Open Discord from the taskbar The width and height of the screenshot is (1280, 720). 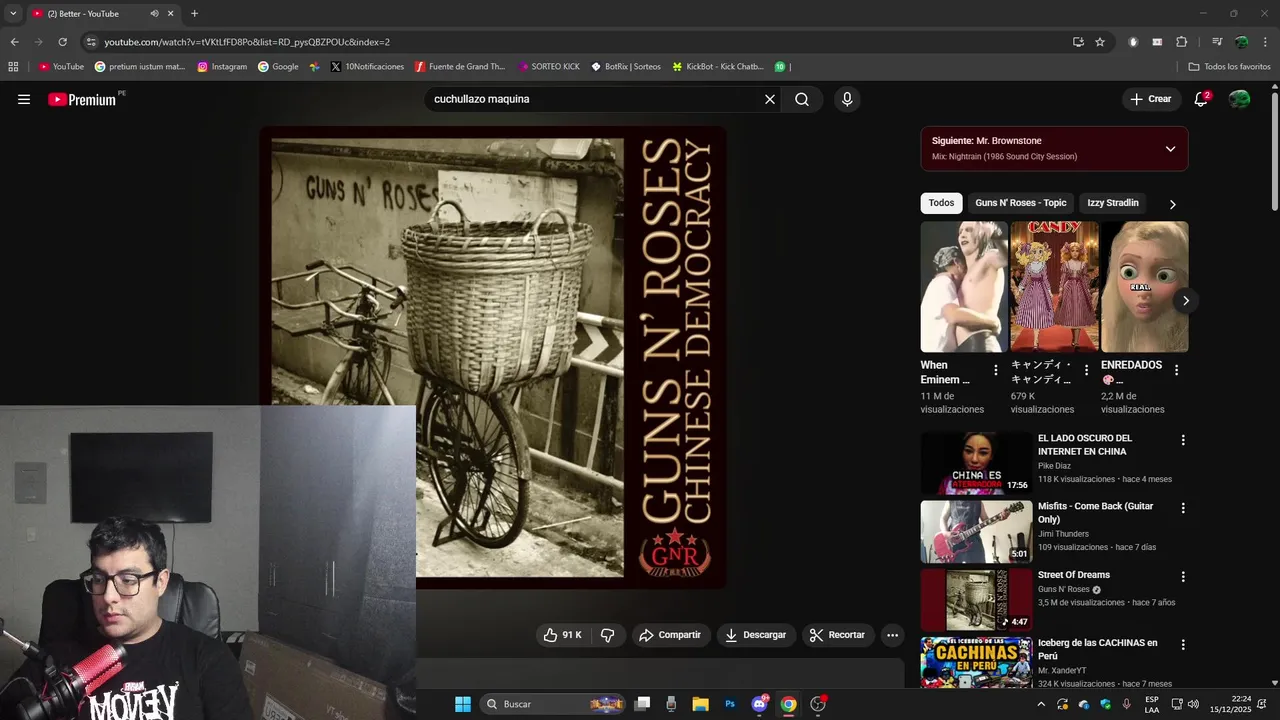click(760, 704)
